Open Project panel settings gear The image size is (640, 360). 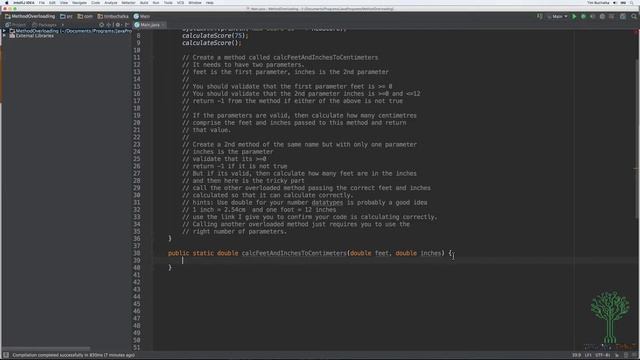pos(118,25)
